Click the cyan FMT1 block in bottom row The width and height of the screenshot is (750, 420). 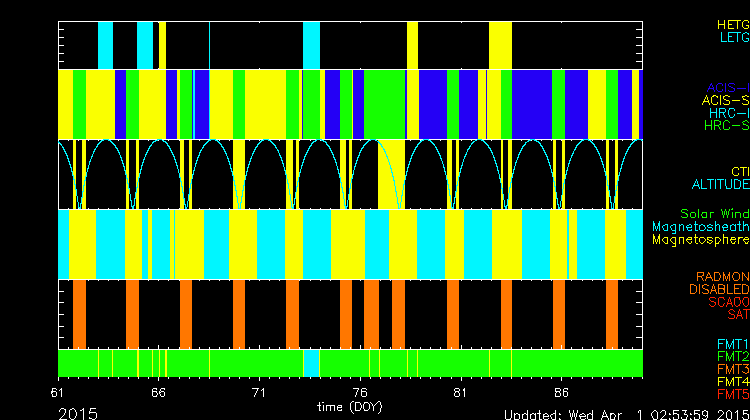311,361
